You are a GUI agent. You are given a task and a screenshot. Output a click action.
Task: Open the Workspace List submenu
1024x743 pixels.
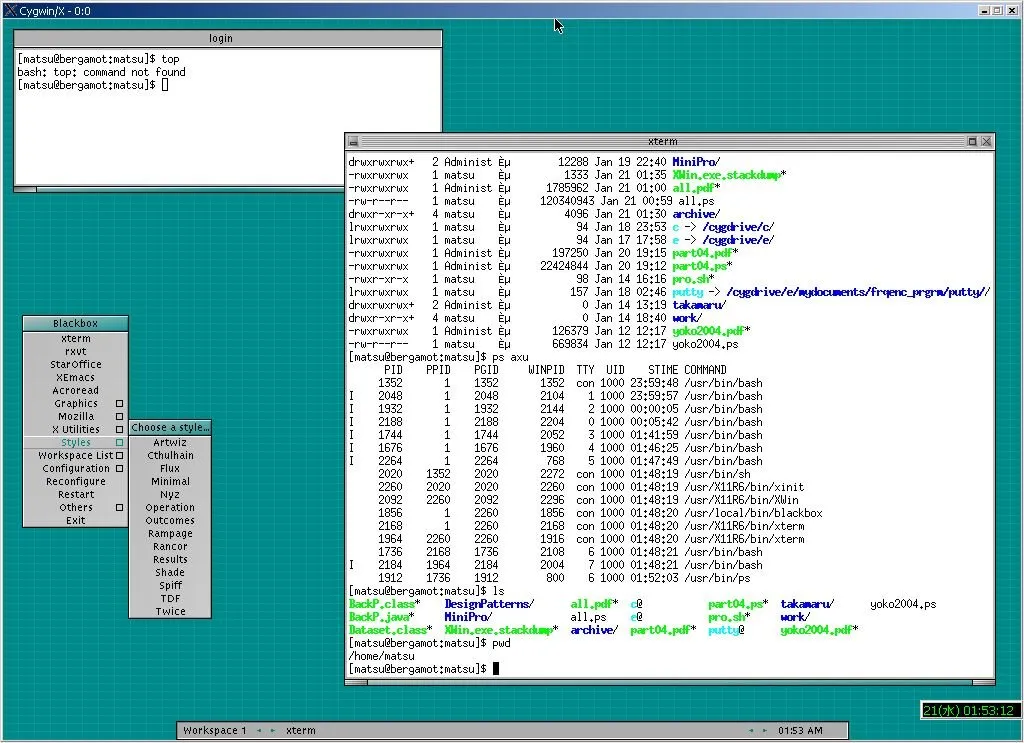pyautogui.click(x=76, y=456)
